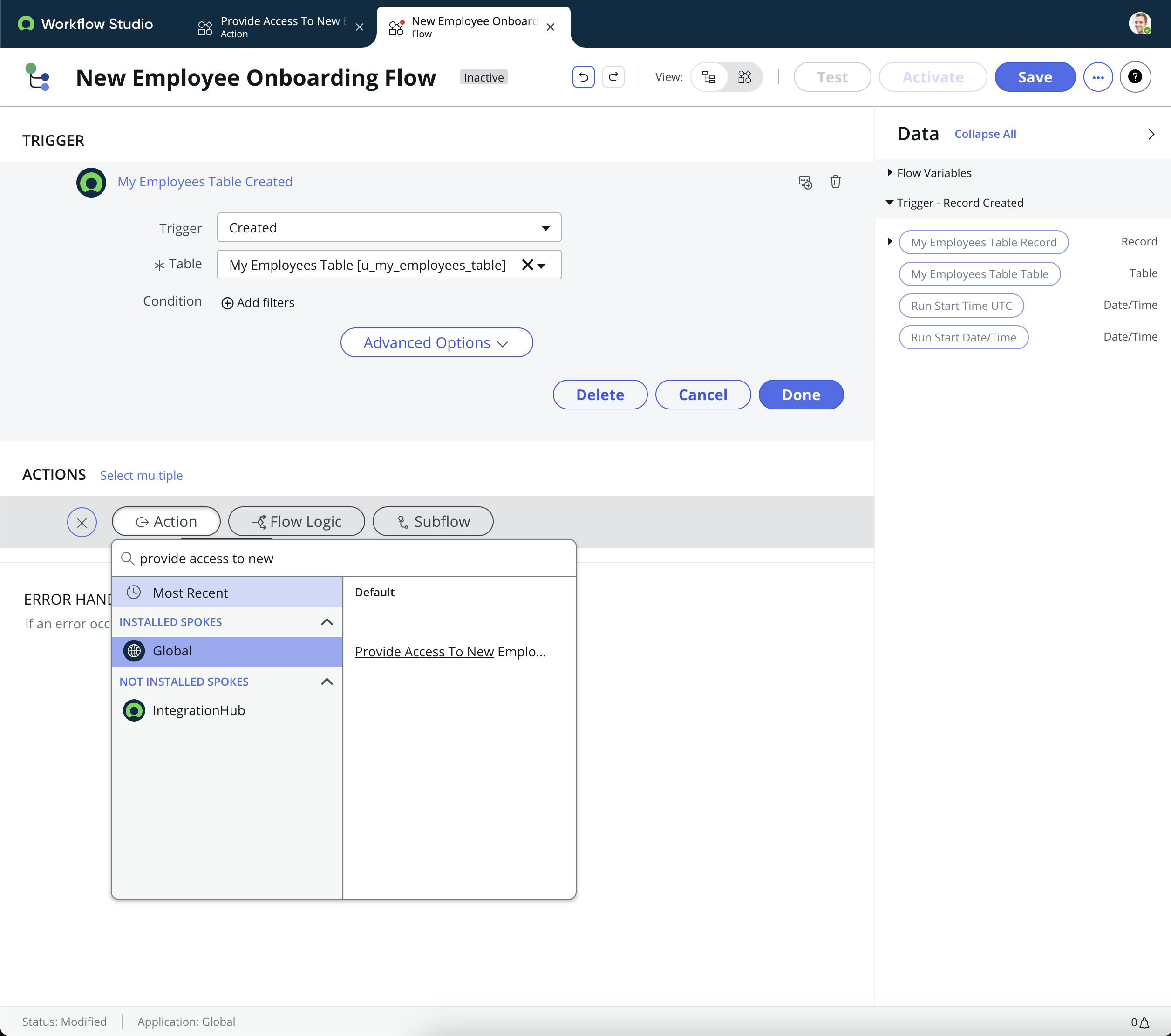Click the Cancel button
Viewport: 1171px width, 1036px height.
703,395
